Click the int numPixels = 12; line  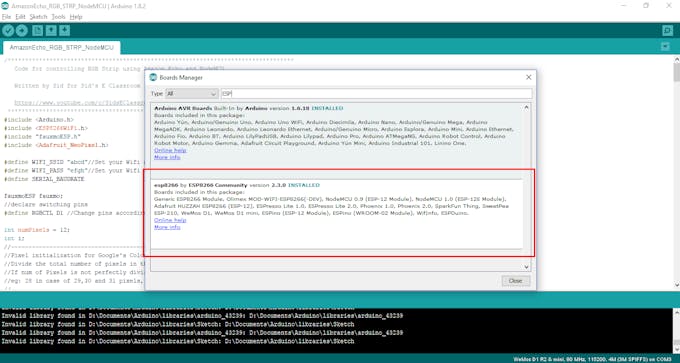pos(37,230)
